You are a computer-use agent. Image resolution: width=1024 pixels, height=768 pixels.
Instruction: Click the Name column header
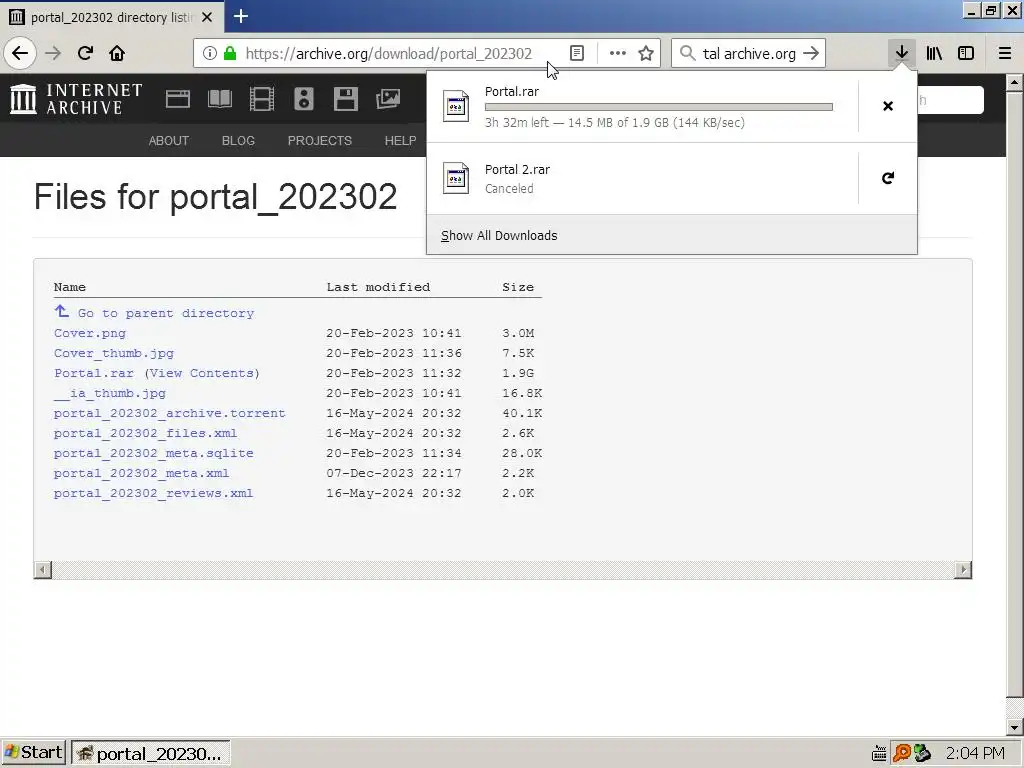coord(70,287)
